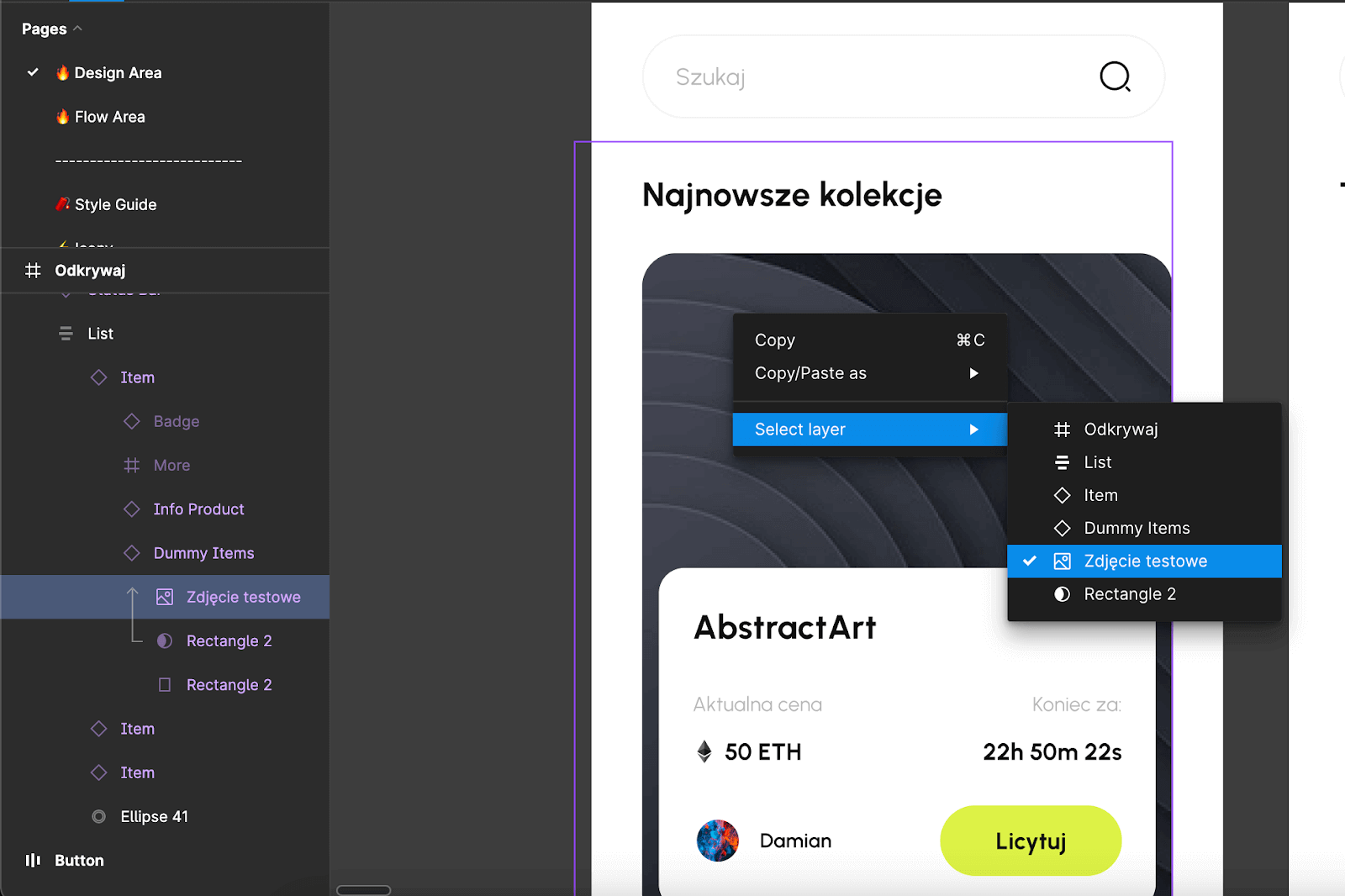The image size is (1345, 896).
Task: Click component icon of first Item layer
Action: click(x=98, y=377)
